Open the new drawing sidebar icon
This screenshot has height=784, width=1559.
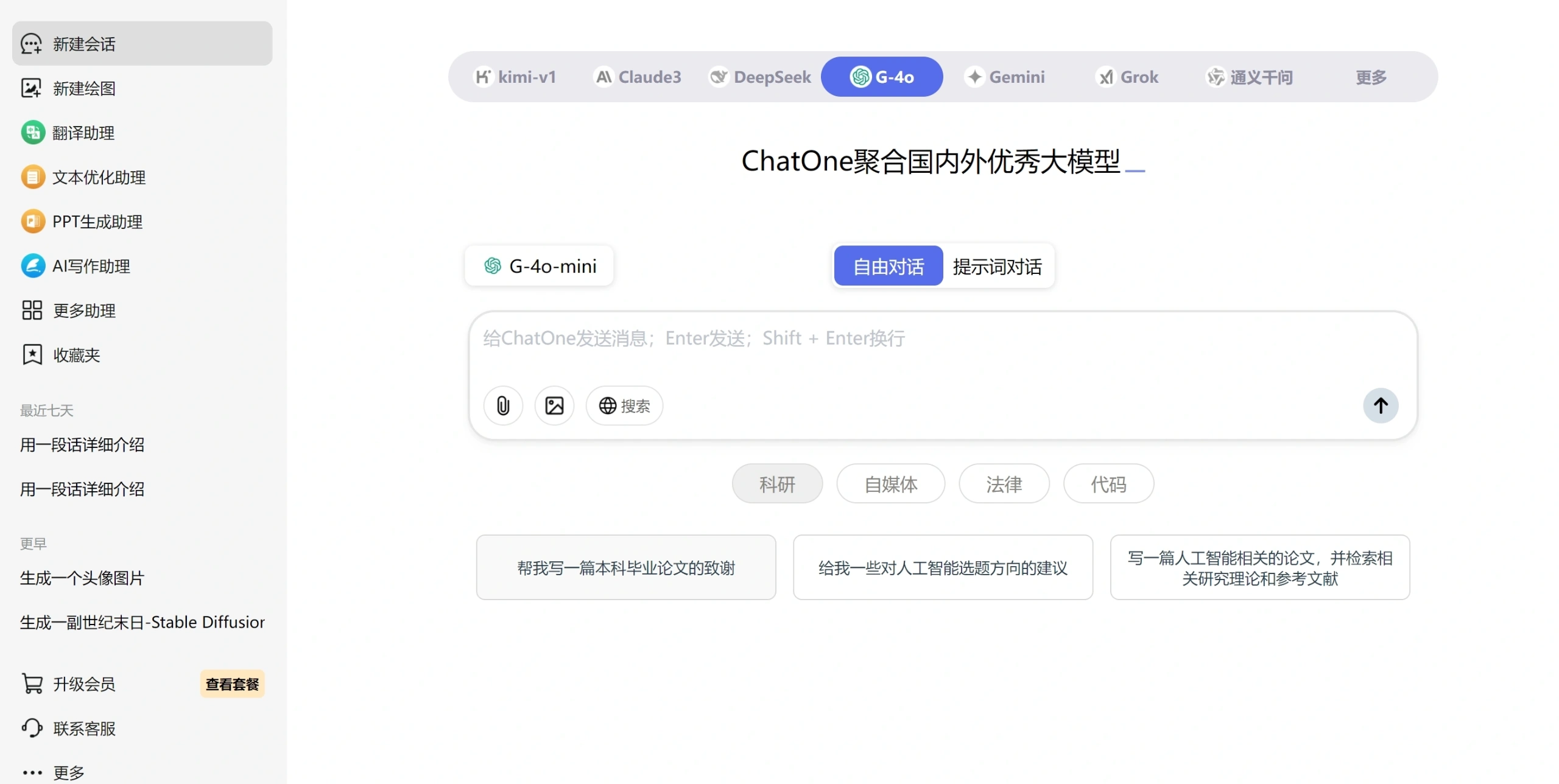click(x=32, y=88)
